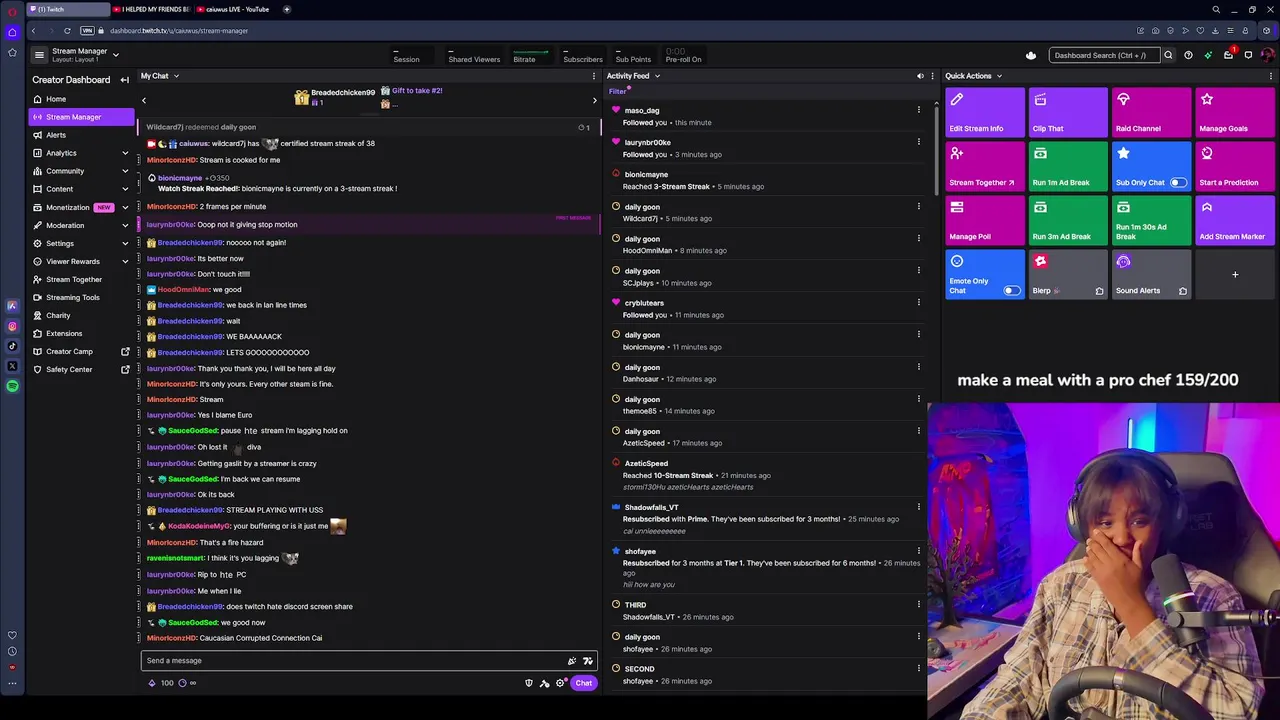The image size is (1280, 720).
Task: Switch to the YouTube browser tab
Action: (236, 9)
